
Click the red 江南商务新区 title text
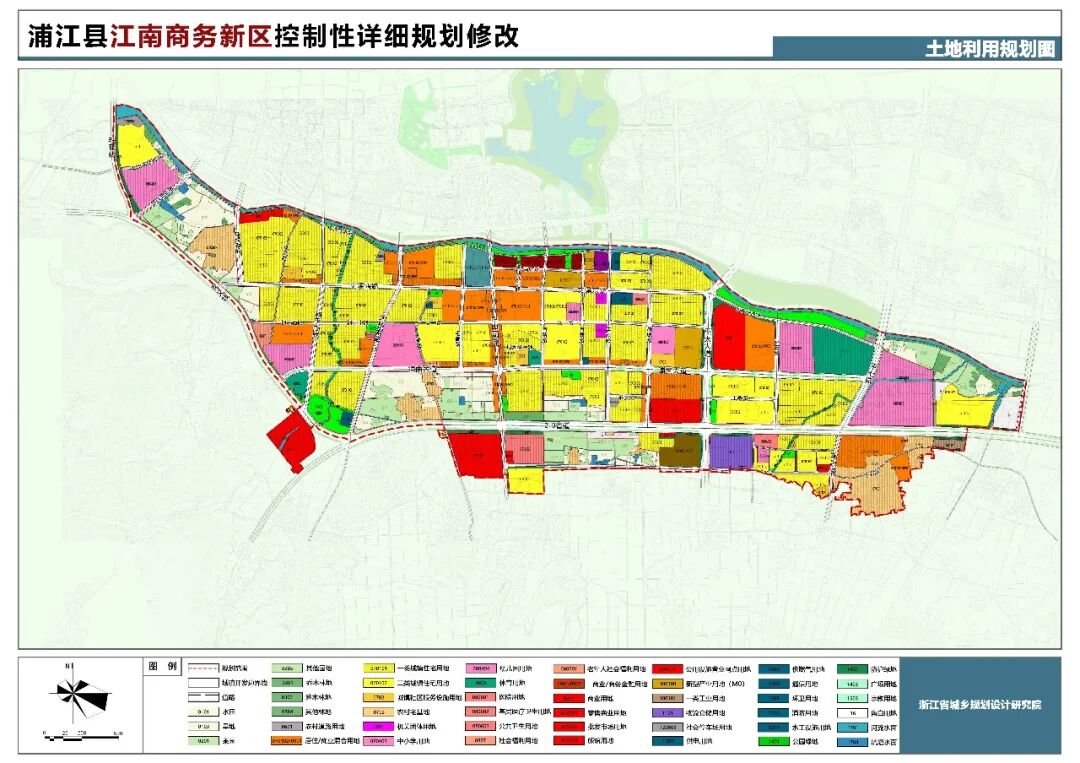click(x=190, y=38)
